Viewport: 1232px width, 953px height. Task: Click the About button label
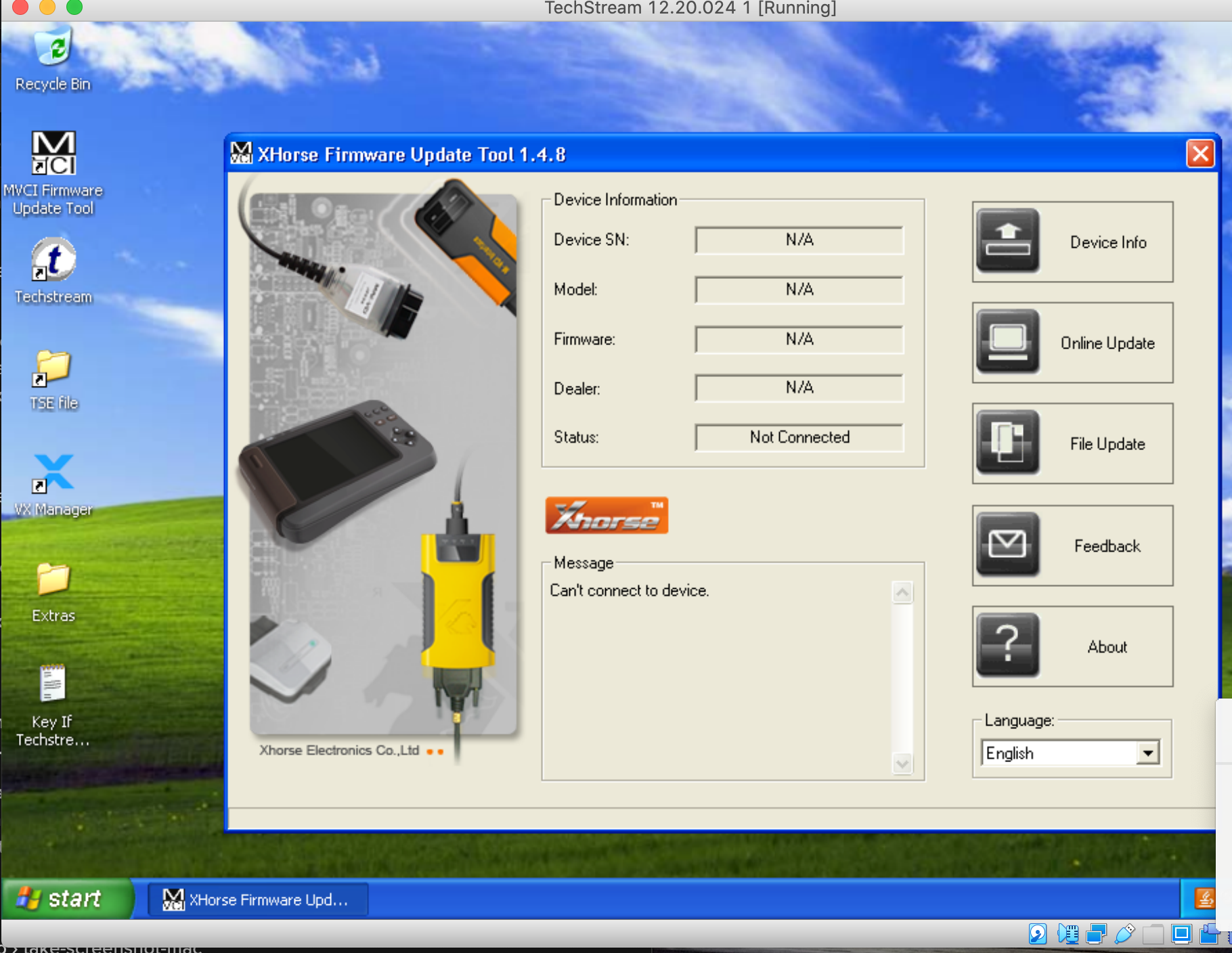(1107, 646)
